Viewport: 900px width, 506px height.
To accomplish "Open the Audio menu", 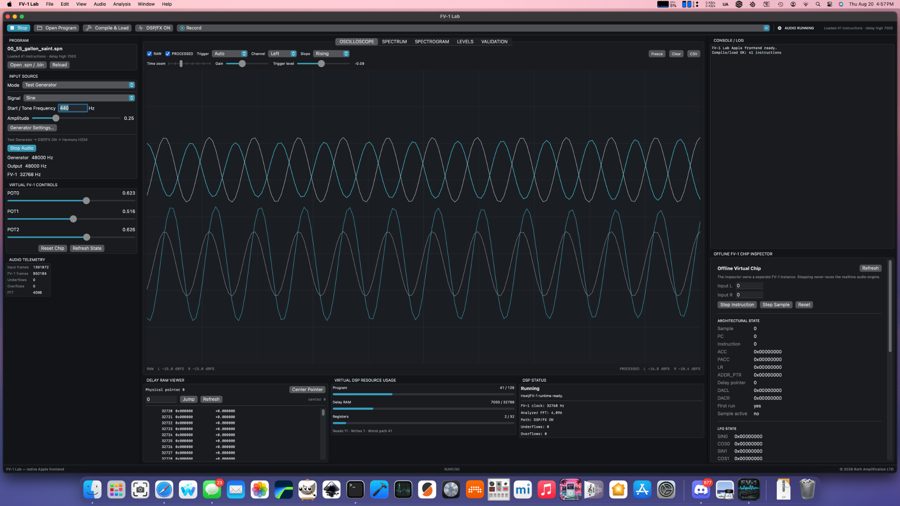I will (99, 4).
